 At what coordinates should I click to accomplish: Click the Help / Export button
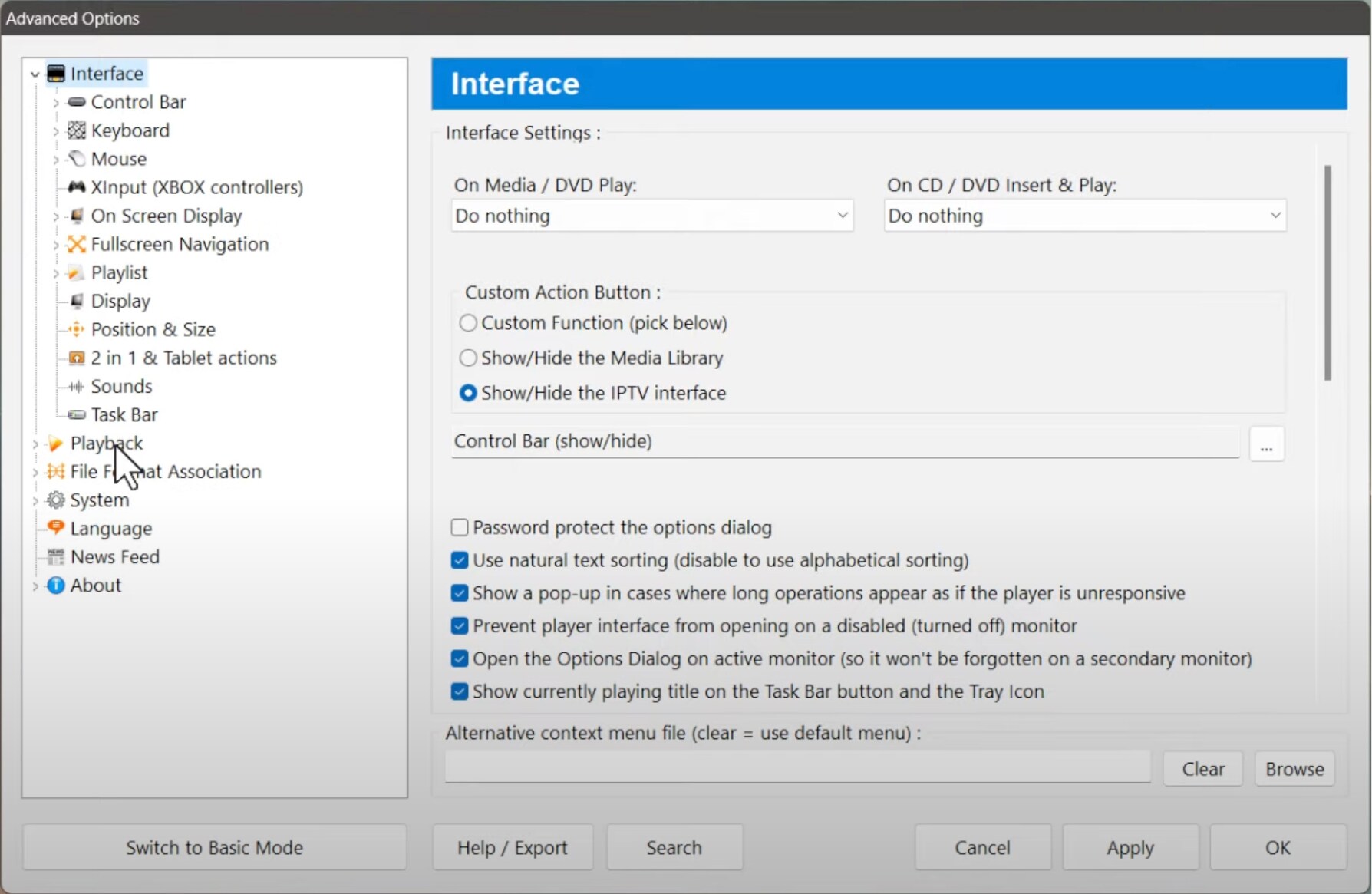click(x=513, y=847)
